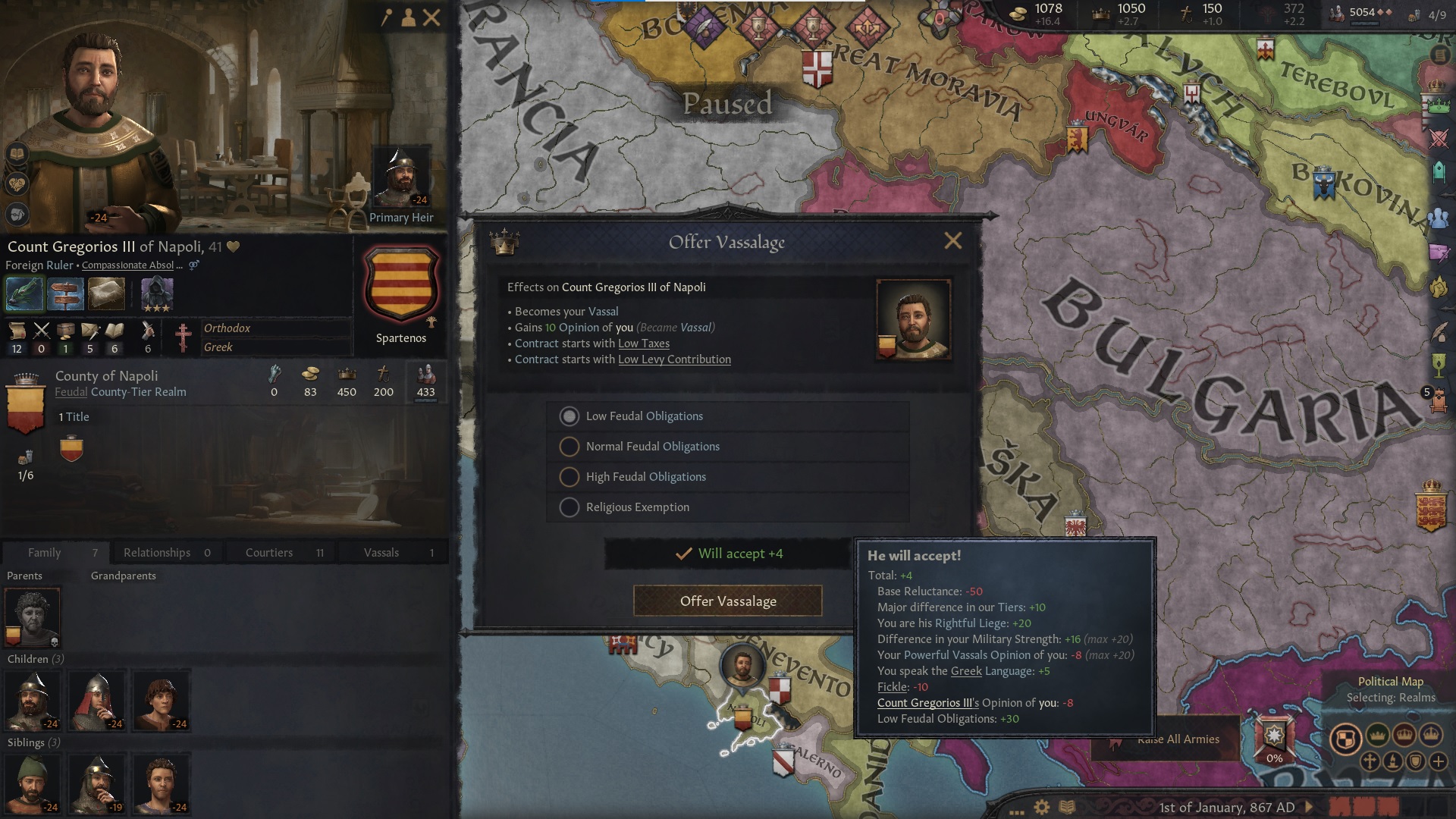Screen dimensions: 1456x819
Task: Click the Orthodox faith cross icon
Action: point(183,337)
